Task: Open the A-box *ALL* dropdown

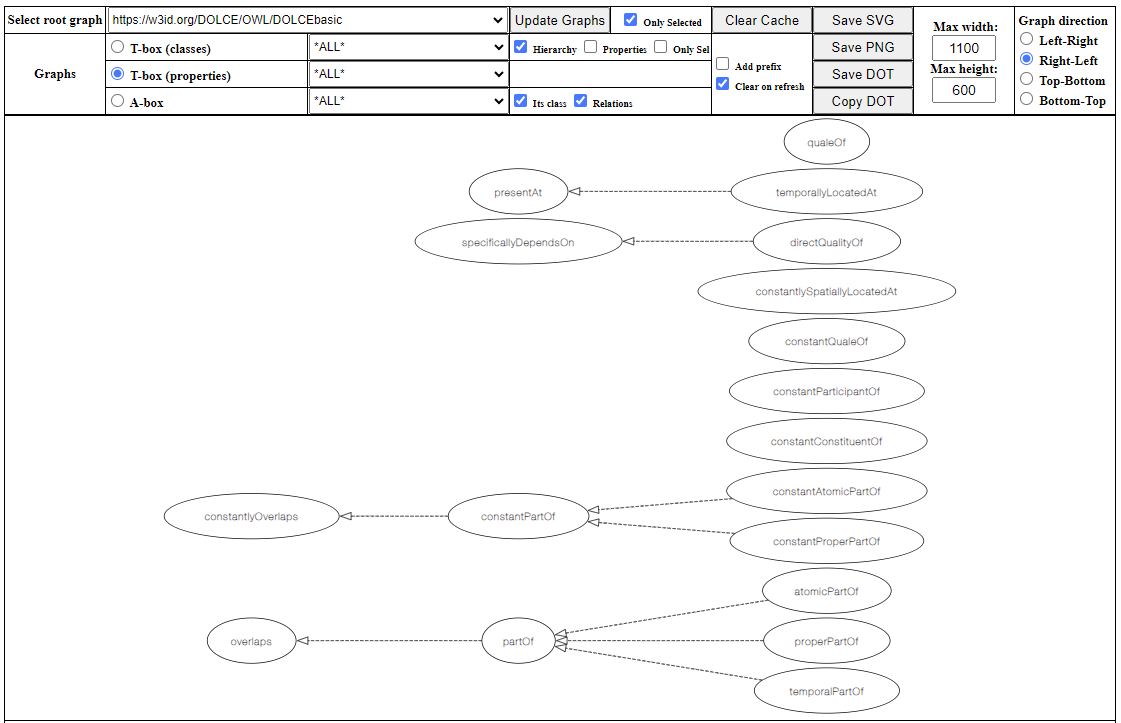Action: tap(409, 101)
